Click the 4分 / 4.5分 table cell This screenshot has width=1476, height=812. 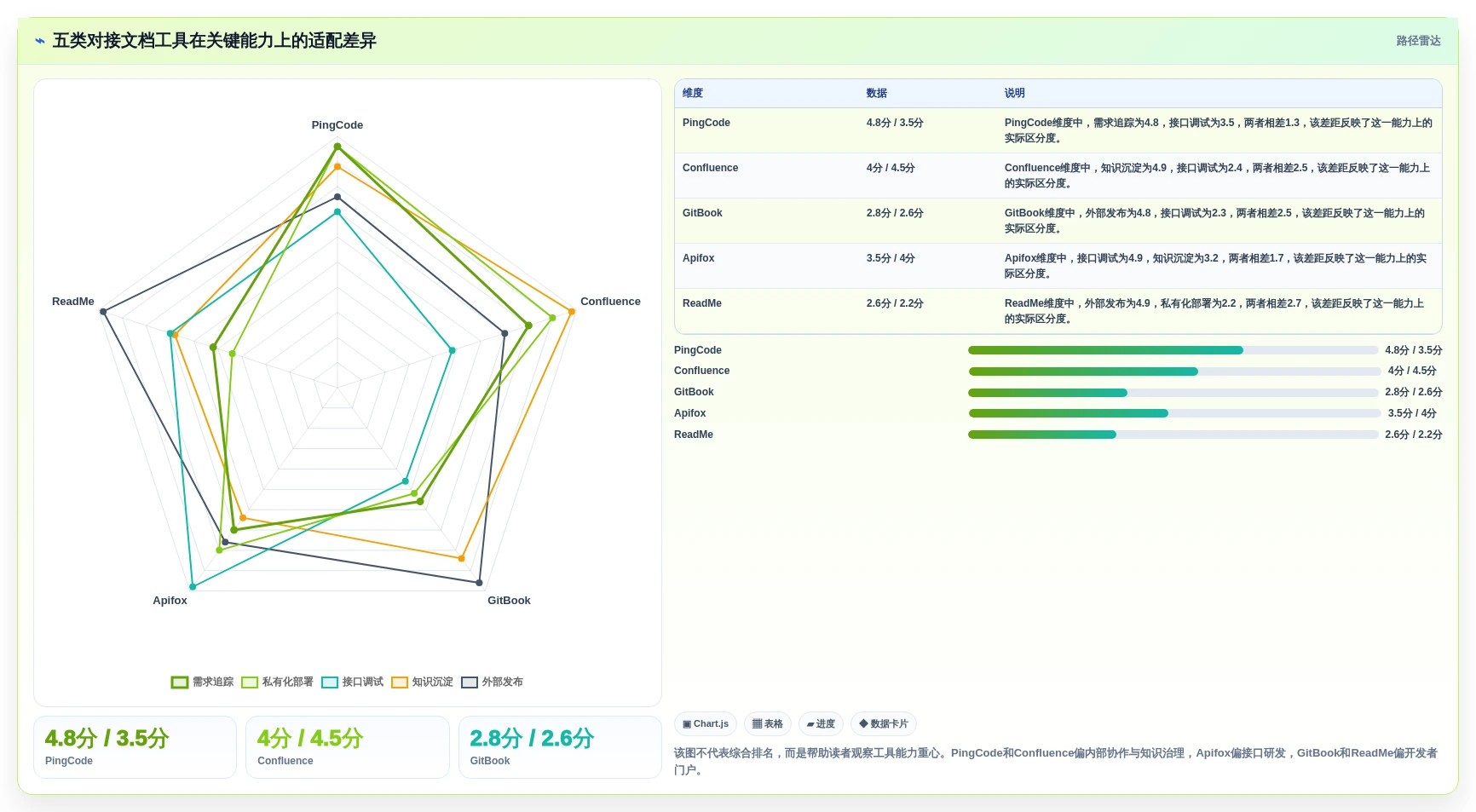coord(891,168)
